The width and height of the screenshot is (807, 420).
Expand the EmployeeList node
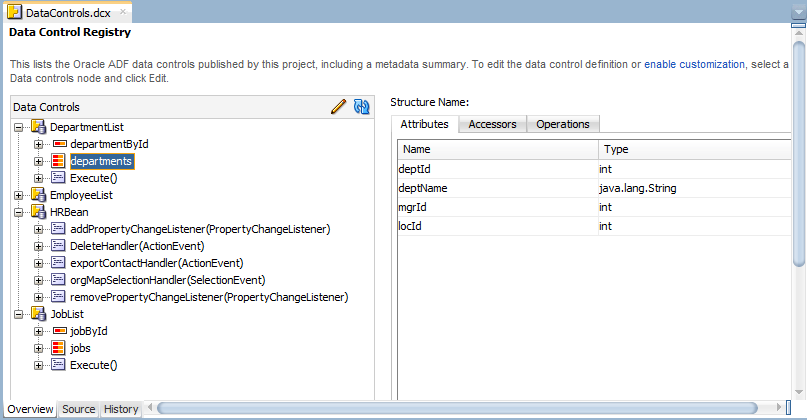click(x=19, y=195)
